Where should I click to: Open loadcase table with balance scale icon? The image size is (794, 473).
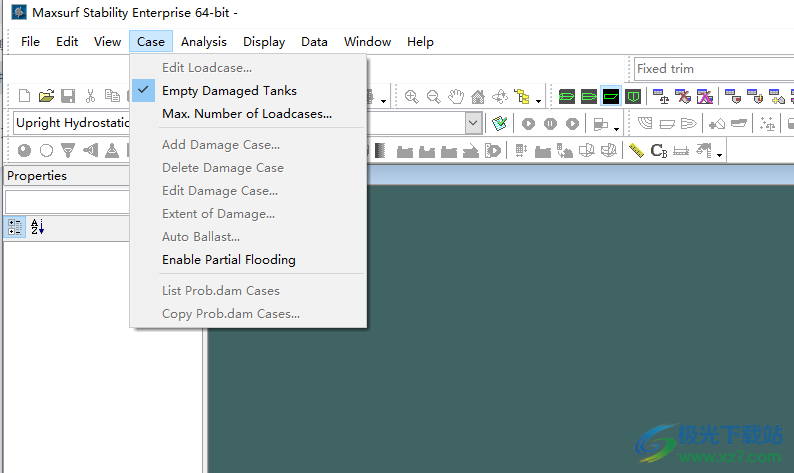pos(660,96)
